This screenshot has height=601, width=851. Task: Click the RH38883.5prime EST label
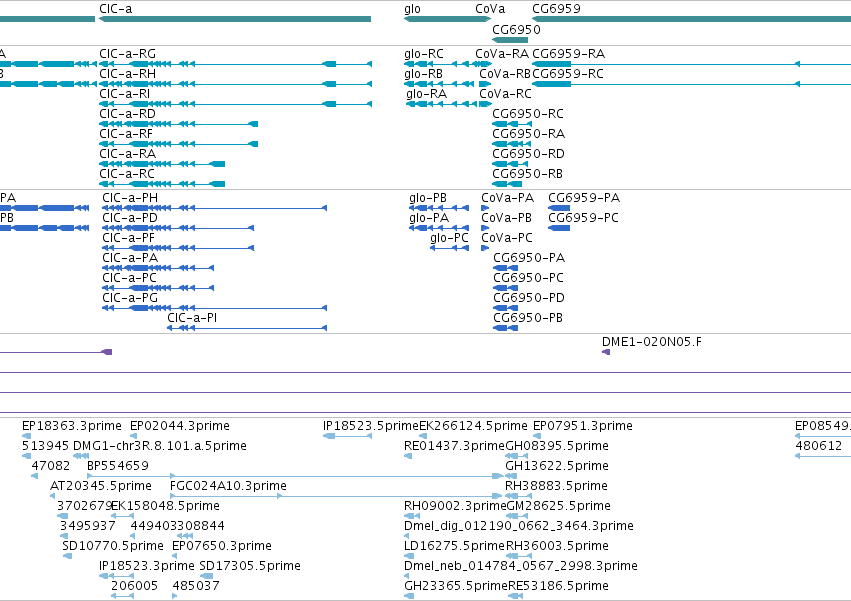pos(556,486)
